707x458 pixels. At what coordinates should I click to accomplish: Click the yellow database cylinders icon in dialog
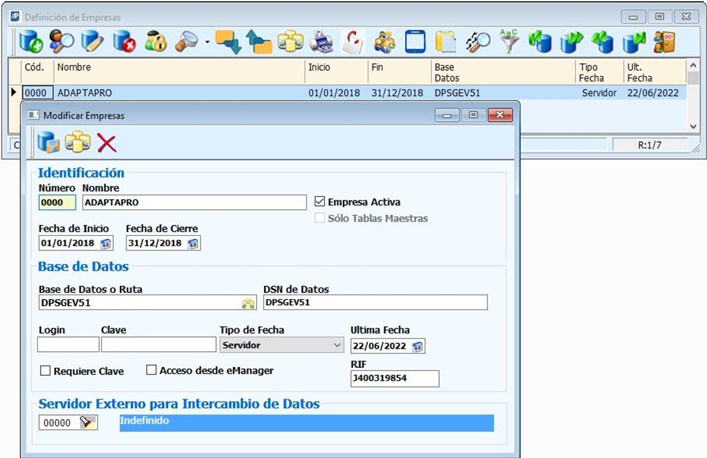pos(77,142)
